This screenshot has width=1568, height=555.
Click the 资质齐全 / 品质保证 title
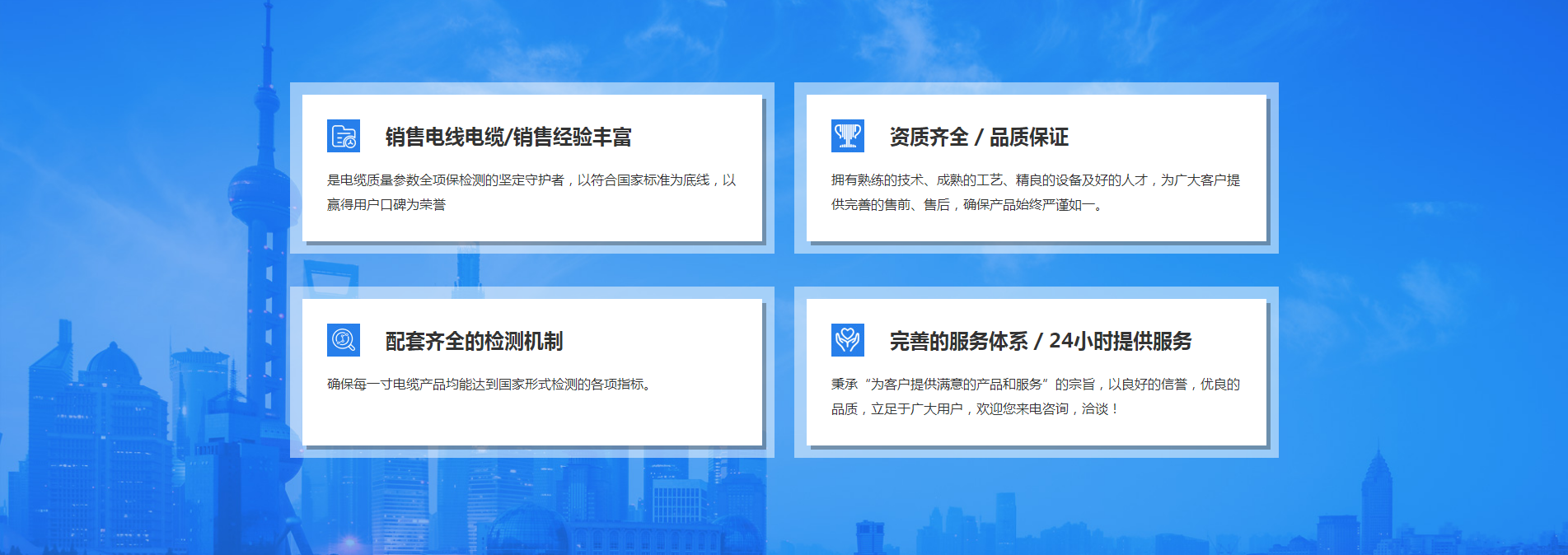tap(978, 137)
